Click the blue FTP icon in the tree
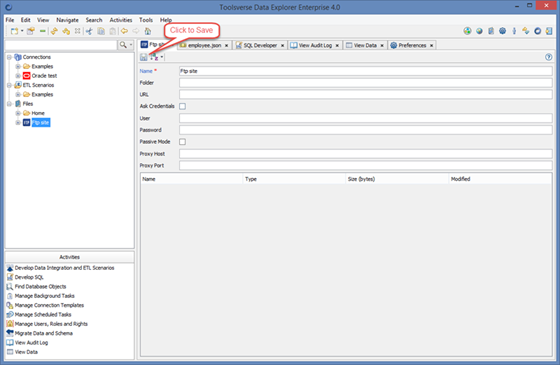This screenshot has height=365, width=560. click(x=26, y=122)
